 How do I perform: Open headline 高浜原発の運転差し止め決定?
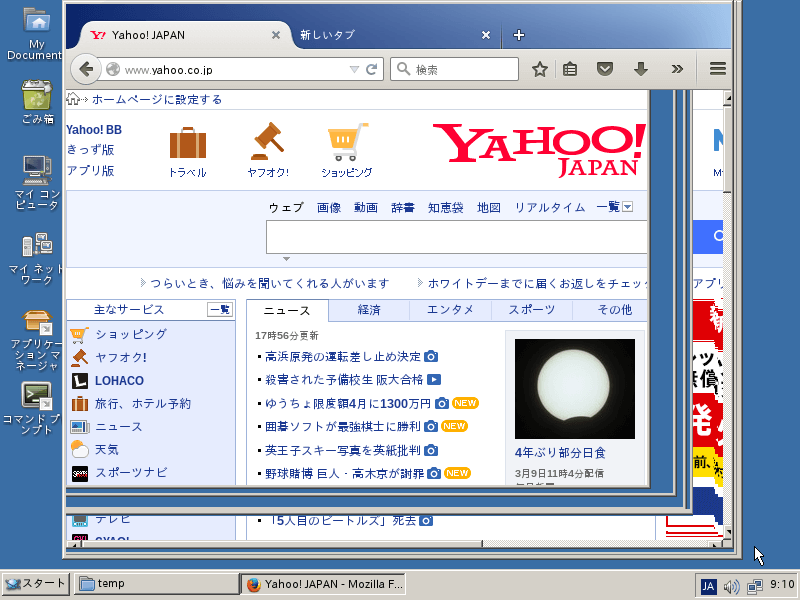343,357
